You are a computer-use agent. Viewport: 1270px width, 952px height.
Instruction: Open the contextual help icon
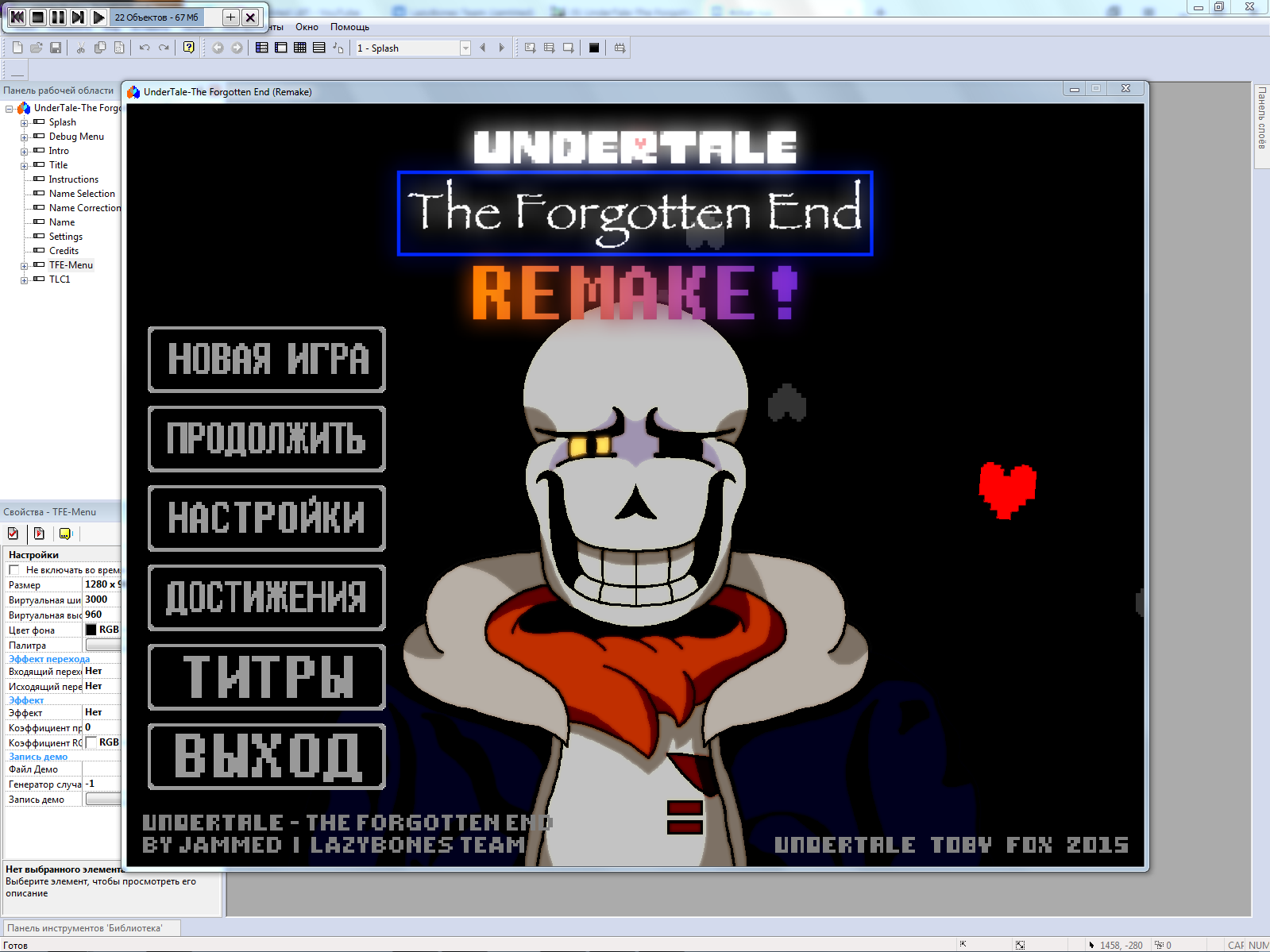point(189,48)
